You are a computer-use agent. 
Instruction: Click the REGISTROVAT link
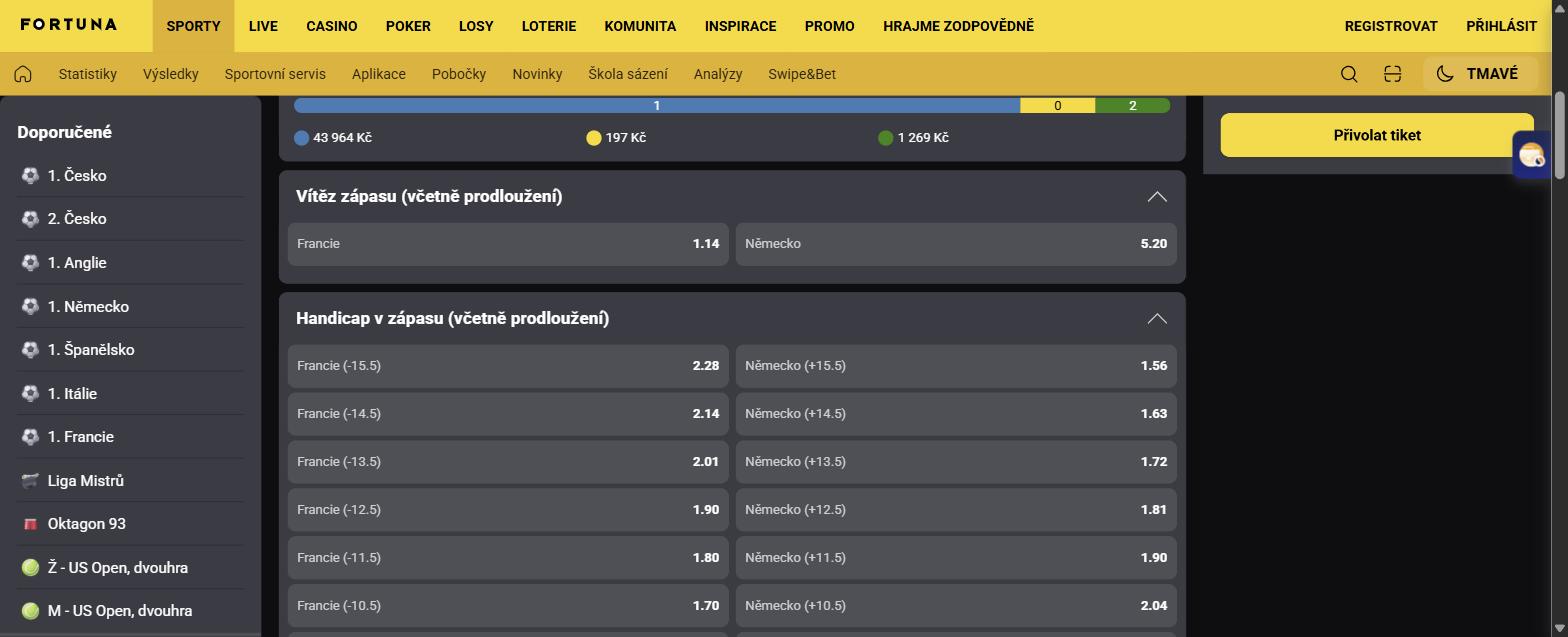pos(1391,26)
